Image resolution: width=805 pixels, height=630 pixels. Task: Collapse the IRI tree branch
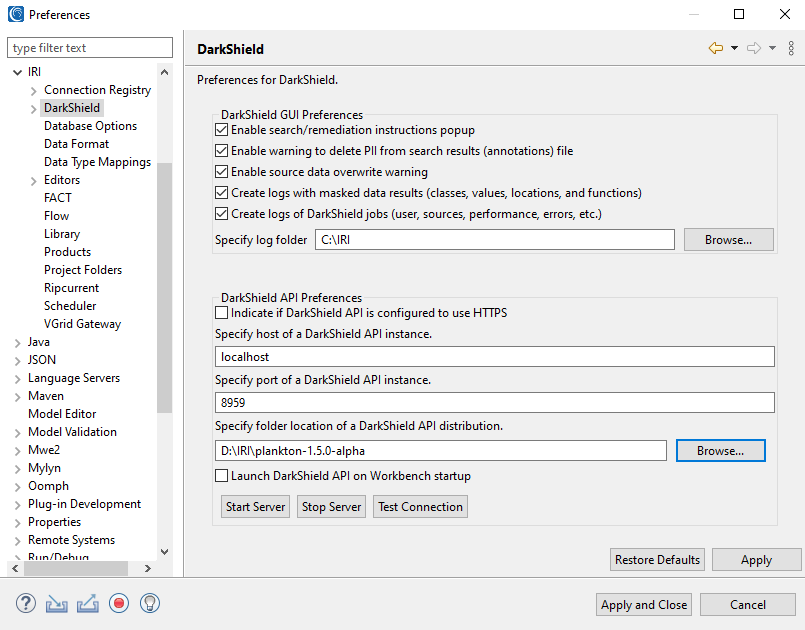click(16, 71)
